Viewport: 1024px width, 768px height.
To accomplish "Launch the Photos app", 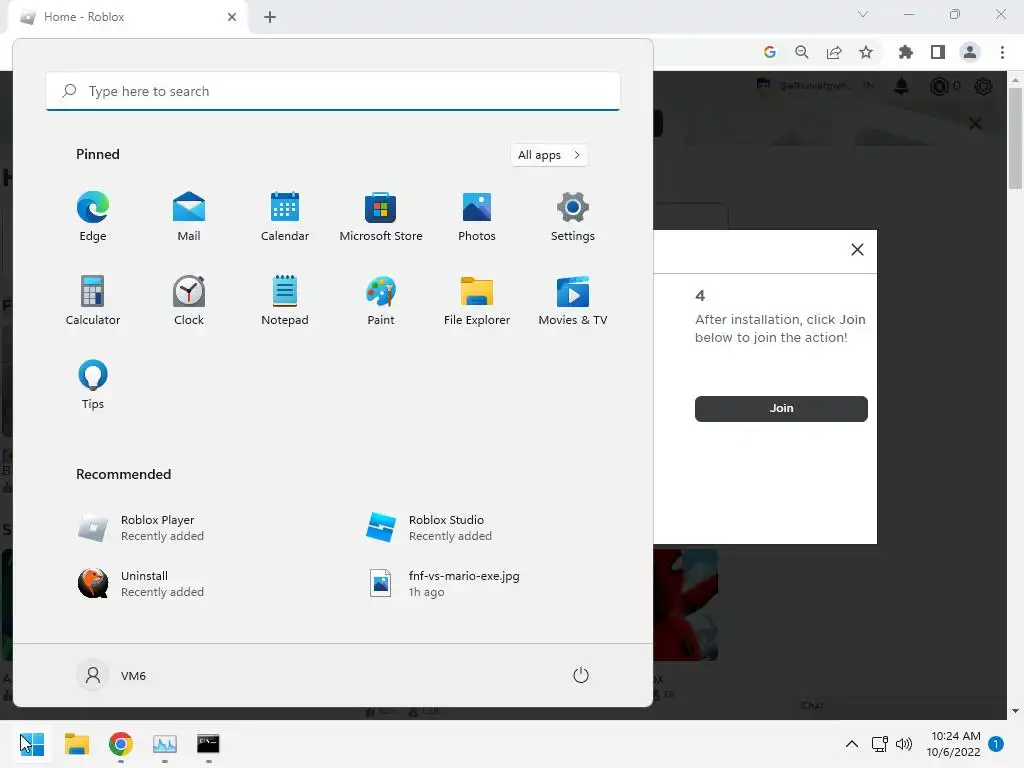I will [477, 217].
